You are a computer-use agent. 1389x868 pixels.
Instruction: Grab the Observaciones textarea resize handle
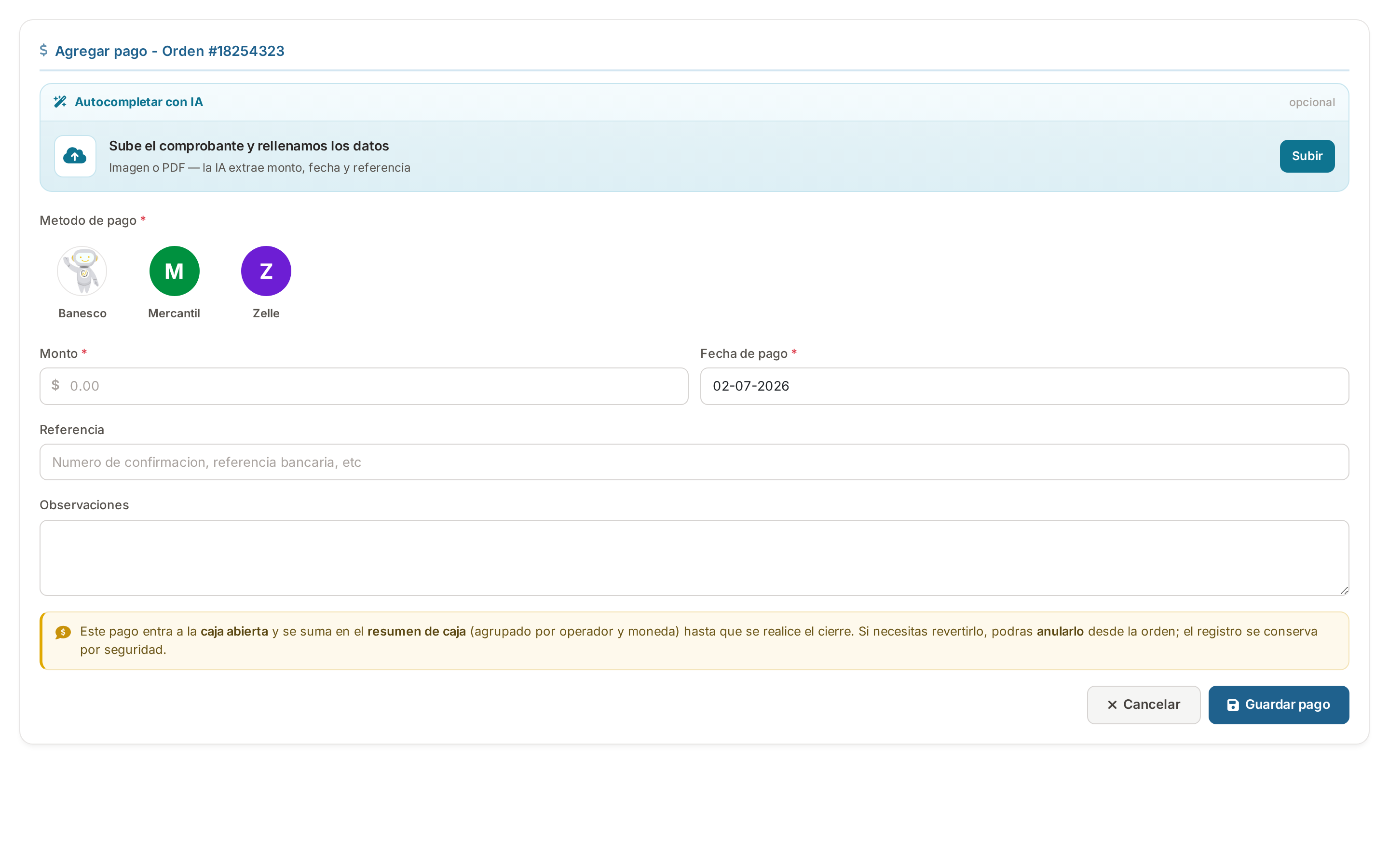pos(1344,590)
